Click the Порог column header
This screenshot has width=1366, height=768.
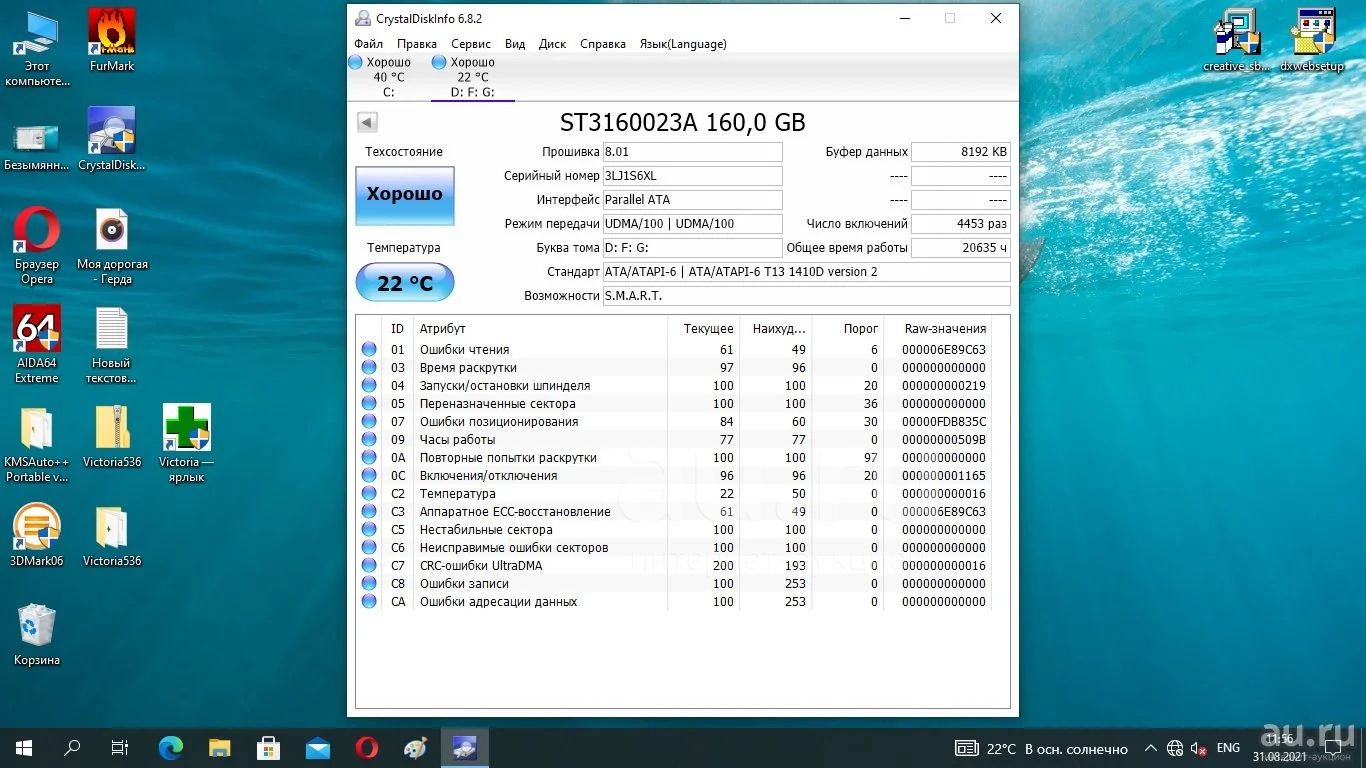[x=847, y=328]
